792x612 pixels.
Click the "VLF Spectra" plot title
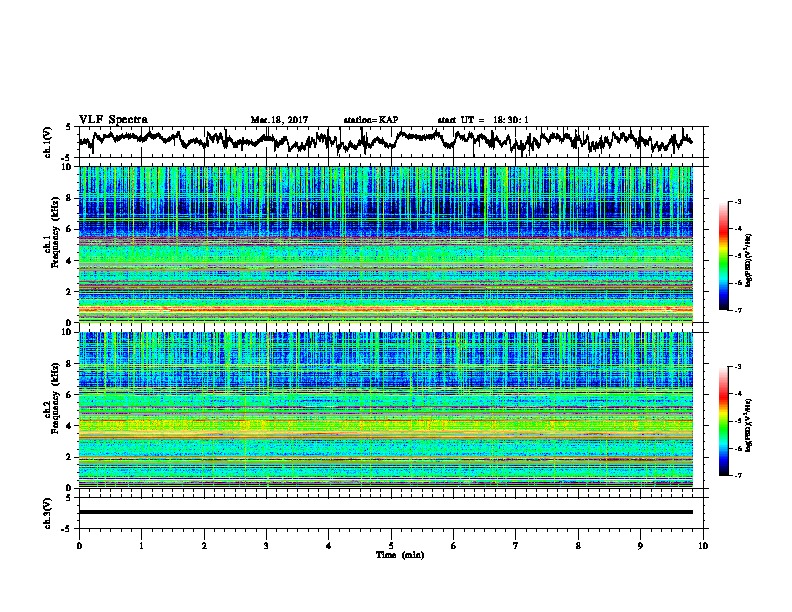pyautogui.click(x=113, y=120)
